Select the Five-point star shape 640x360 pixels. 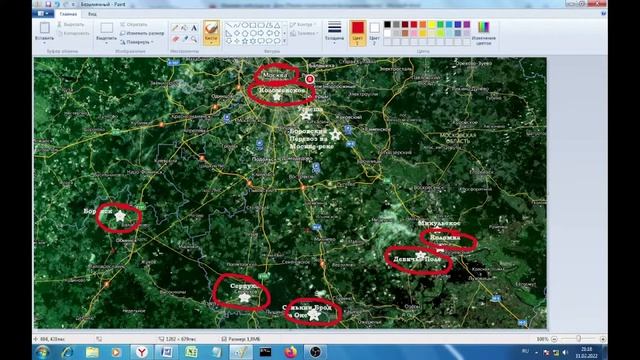tap(245, 41)
